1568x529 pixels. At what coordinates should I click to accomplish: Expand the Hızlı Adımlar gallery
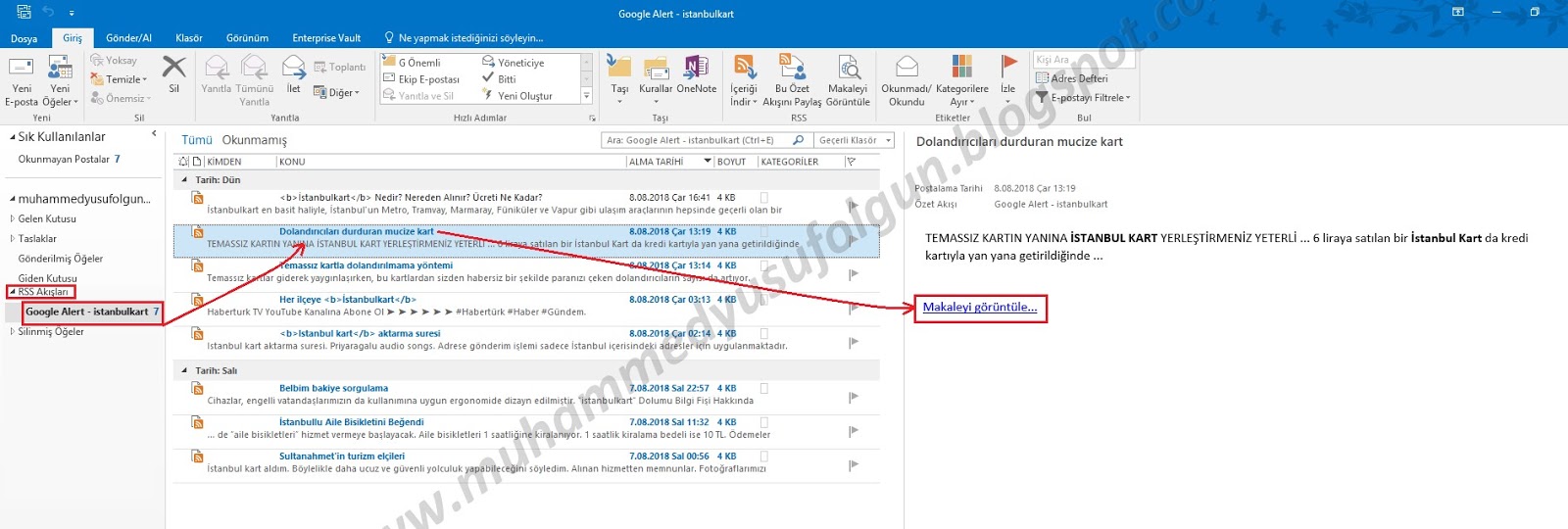click(x=587, y=96)
